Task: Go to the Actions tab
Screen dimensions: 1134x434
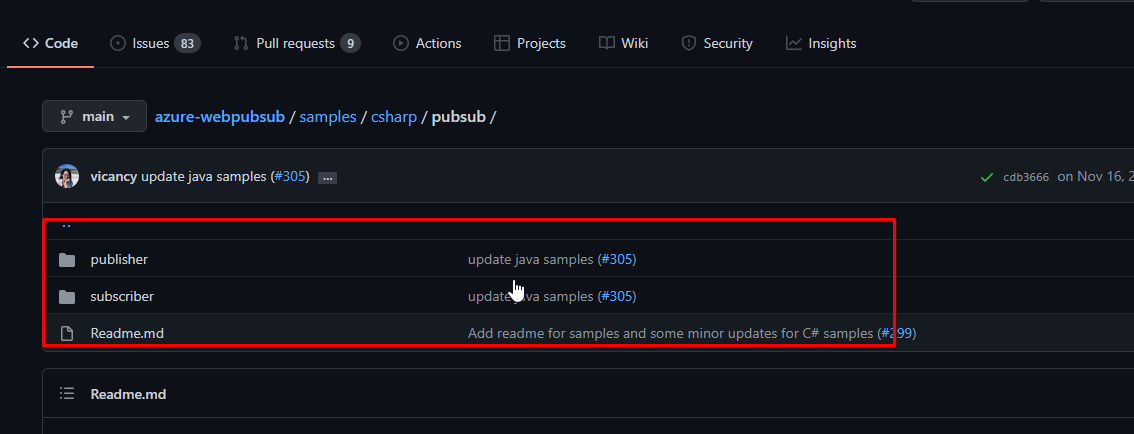Action: pos(427,43)
